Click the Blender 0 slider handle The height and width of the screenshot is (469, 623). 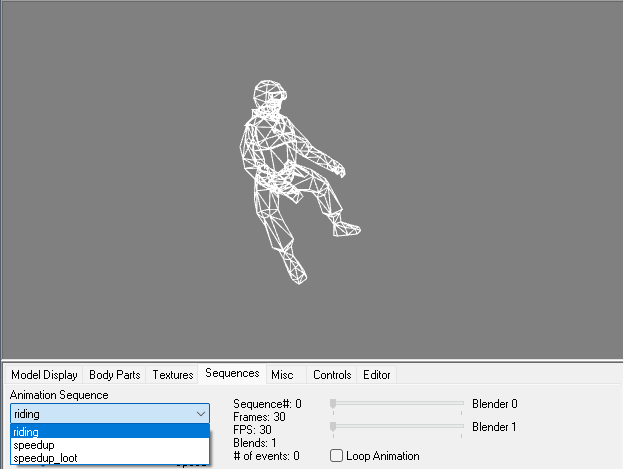tap(333, 404)
